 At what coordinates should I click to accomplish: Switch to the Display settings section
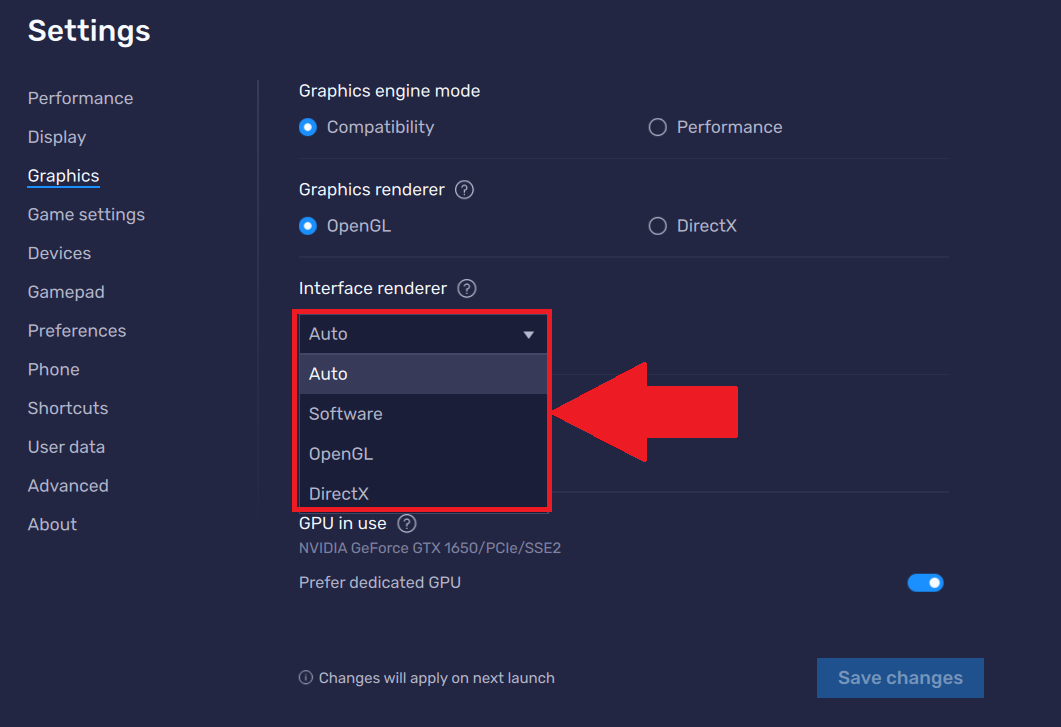tap(56, 137)
